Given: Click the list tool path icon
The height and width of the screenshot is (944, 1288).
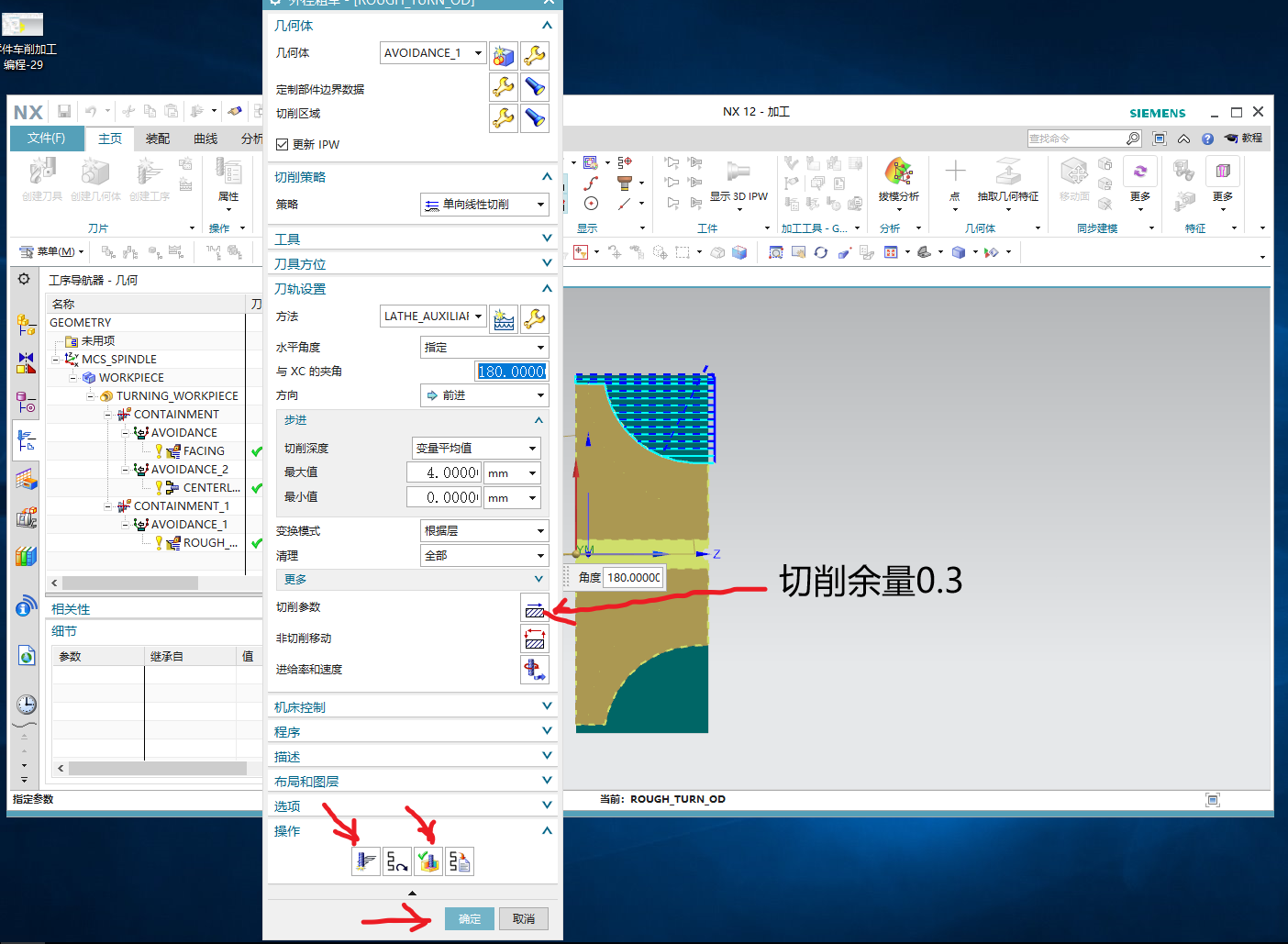Looking at the screenshot, I should (460, 861).
